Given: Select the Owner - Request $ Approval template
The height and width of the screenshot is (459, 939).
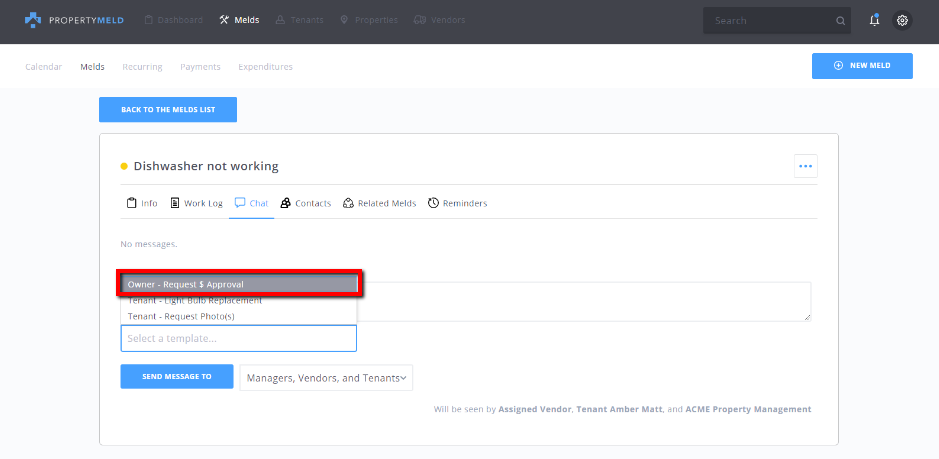Looking at the screenshot, I should click(x=239, y=284).
